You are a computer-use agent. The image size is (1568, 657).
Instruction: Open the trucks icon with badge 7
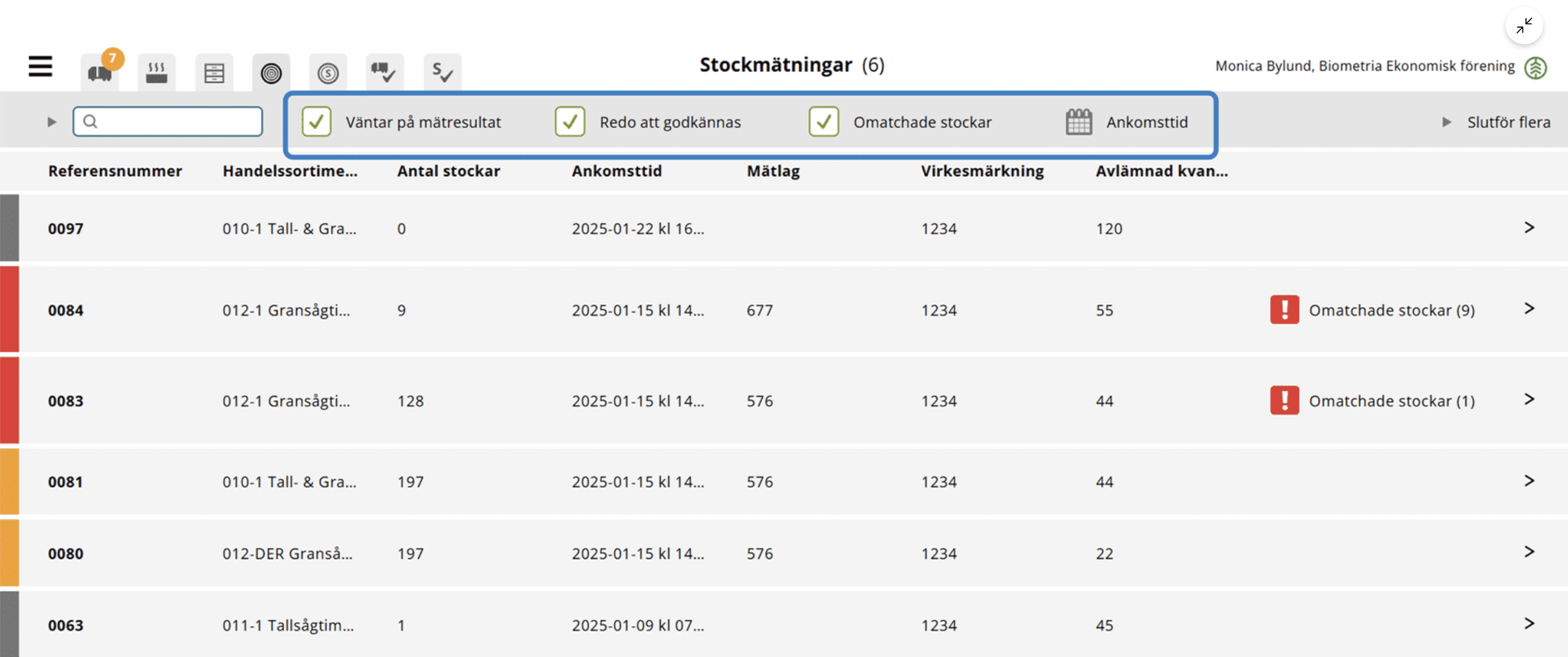click(100, 73)
